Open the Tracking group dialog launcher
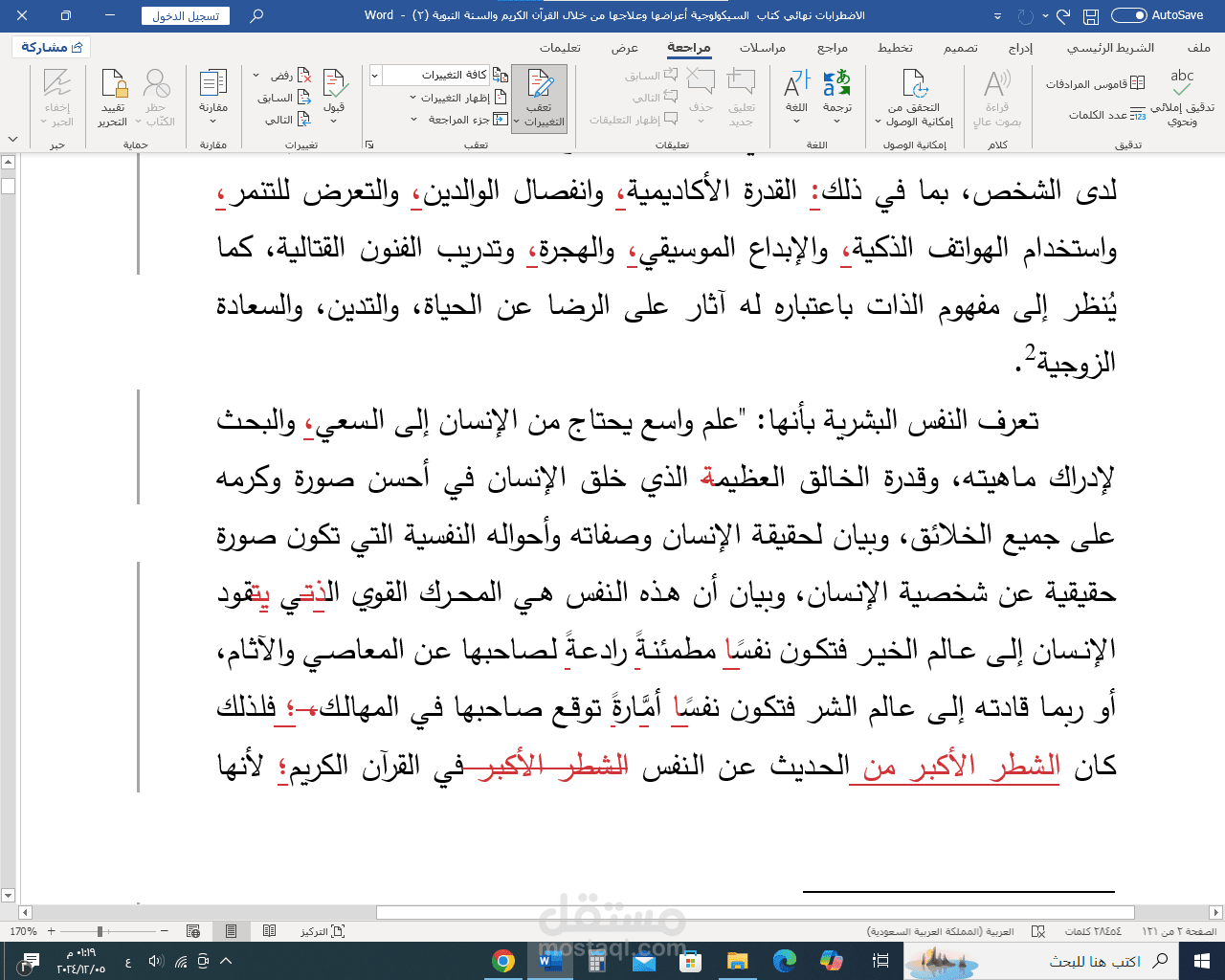The image size is (1225, 980). point(369,145)
